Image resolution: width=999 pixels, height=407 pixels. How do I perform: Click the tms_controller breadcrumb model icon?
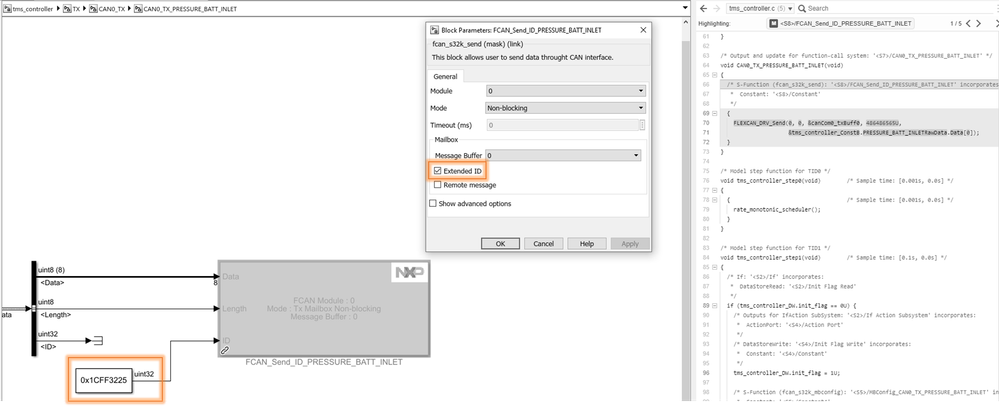coord(8,10)
